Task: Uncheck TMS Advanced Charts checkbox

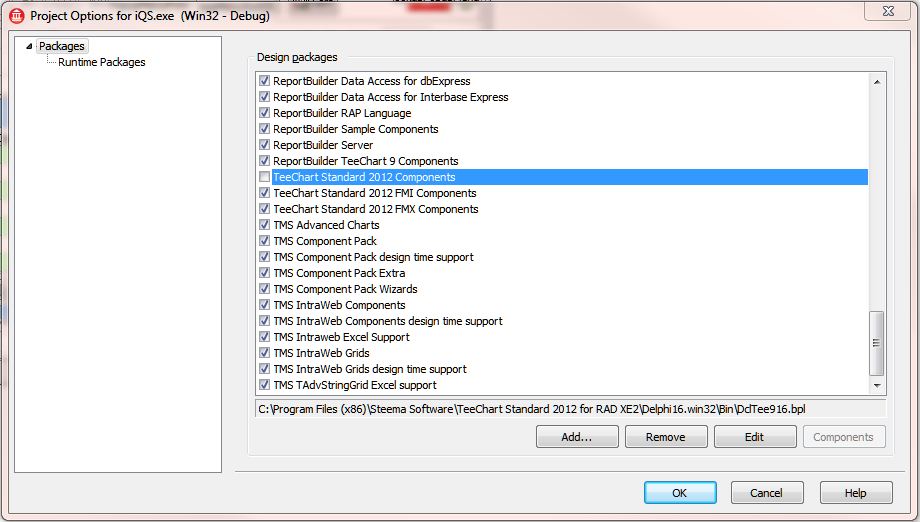Action: tap(265, 225)
